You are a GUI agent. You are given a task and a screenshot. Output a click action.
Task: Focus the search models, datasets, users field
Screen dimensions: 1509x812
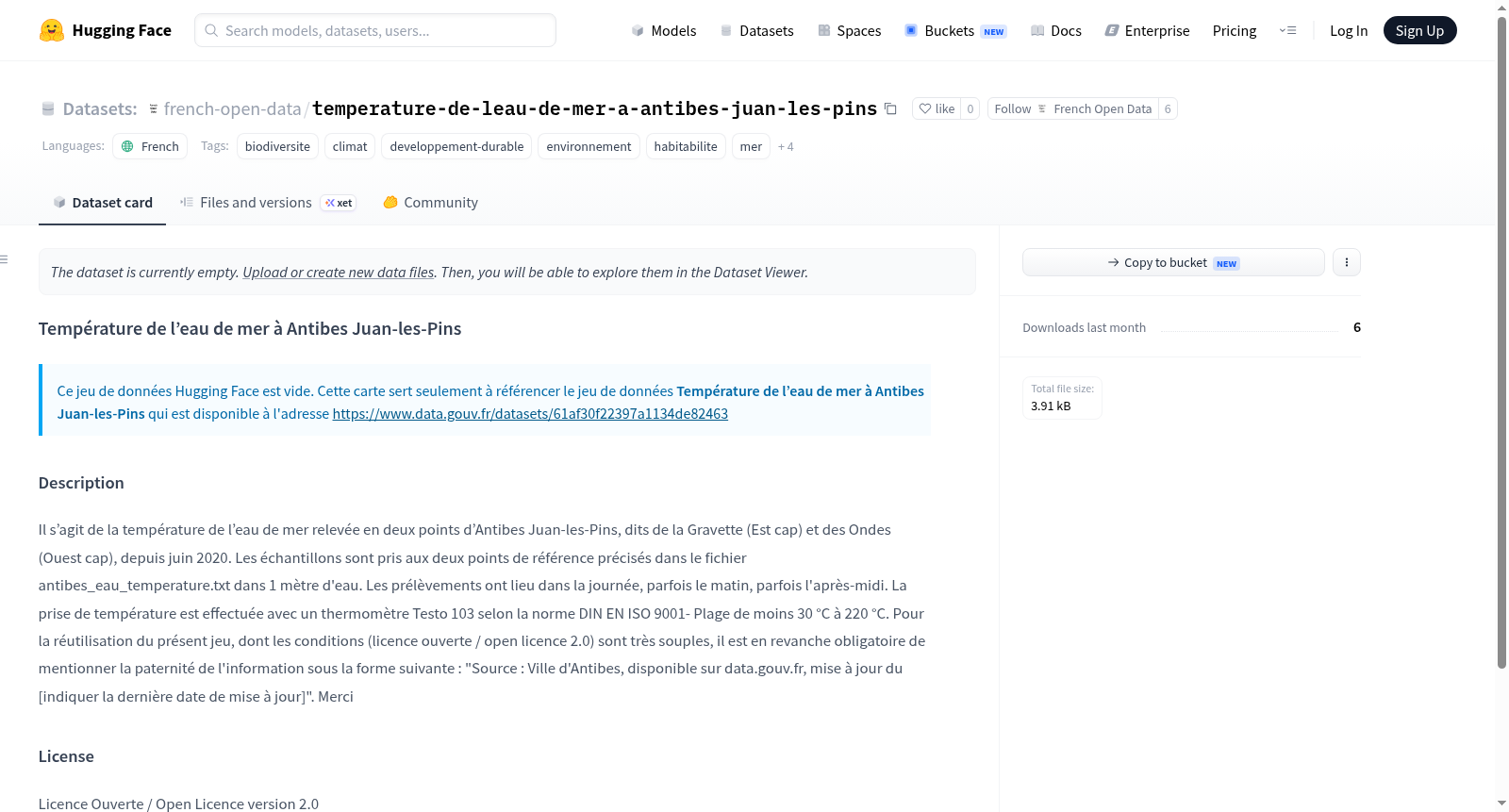pos(375,30)
